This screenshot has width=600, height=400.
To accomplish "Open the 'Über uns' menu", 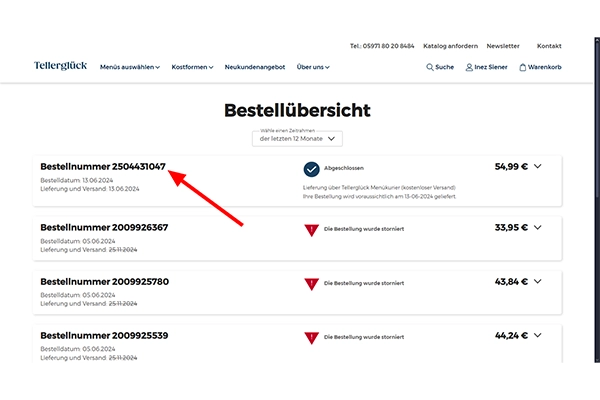I will pos(313,67).
